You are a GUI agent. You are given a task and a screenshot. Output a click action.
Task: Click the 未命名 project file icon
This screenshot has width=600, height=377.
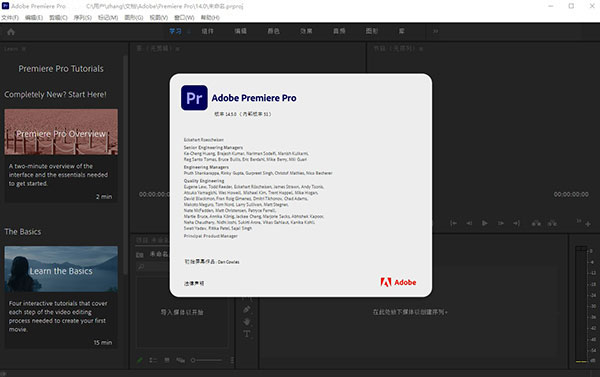(140, 255)
